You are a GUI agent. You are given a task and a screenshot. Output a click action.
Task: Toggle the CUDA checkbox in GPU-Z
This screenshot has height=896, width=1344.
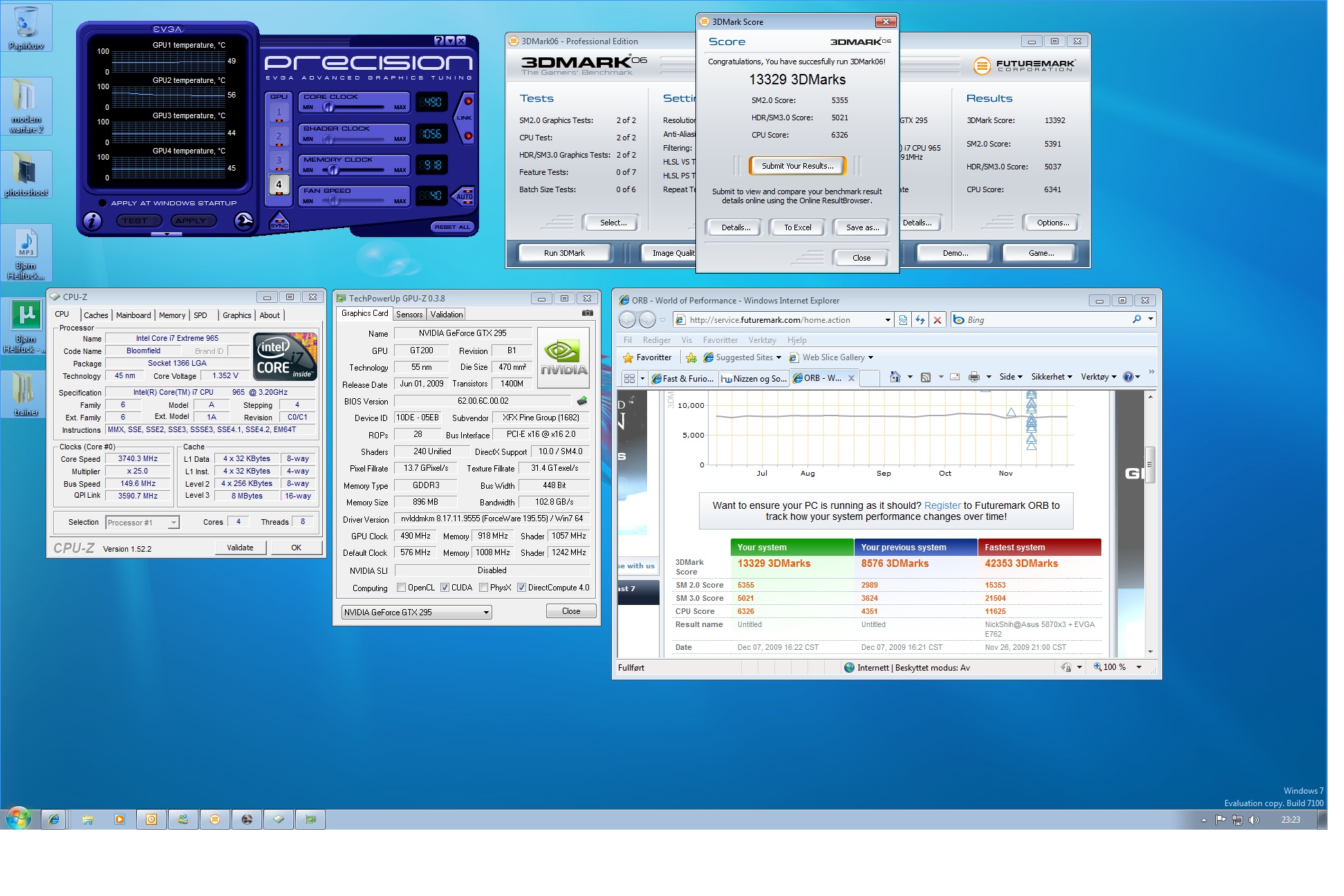coord(445,588)
